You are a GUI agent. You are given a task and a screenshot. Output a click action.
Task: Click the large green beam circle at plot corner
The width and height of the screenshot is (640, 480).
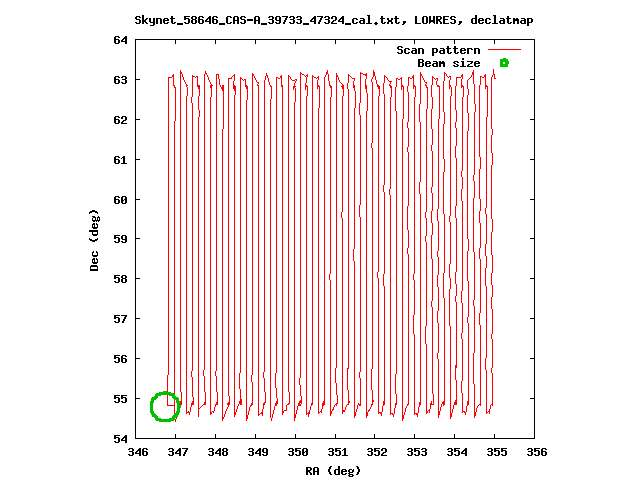coord(165,407)
